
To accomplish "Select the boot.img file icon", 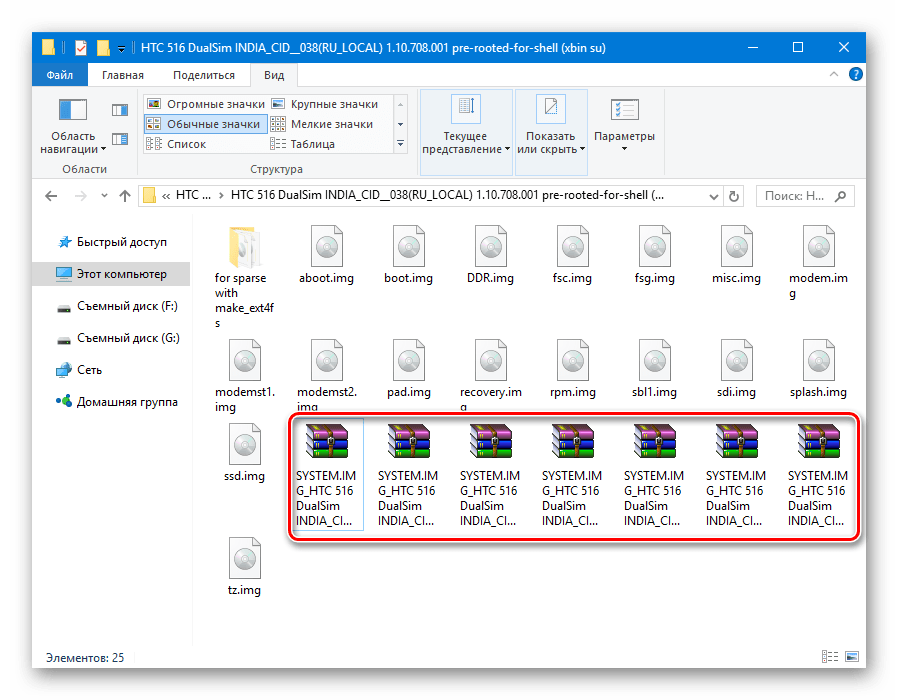I will pyautogui.click(x=408, y=247).
